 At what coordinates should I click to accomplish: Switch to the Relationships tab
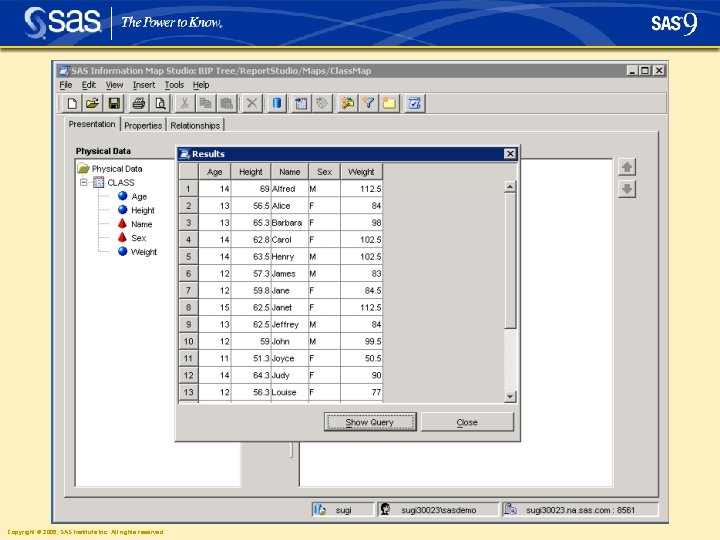(x=195, y=125)
